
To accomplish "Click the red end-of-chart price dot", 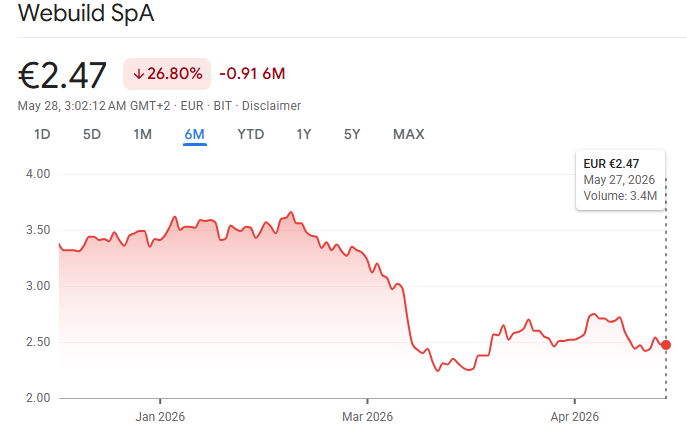I will (x=666, y=345).
